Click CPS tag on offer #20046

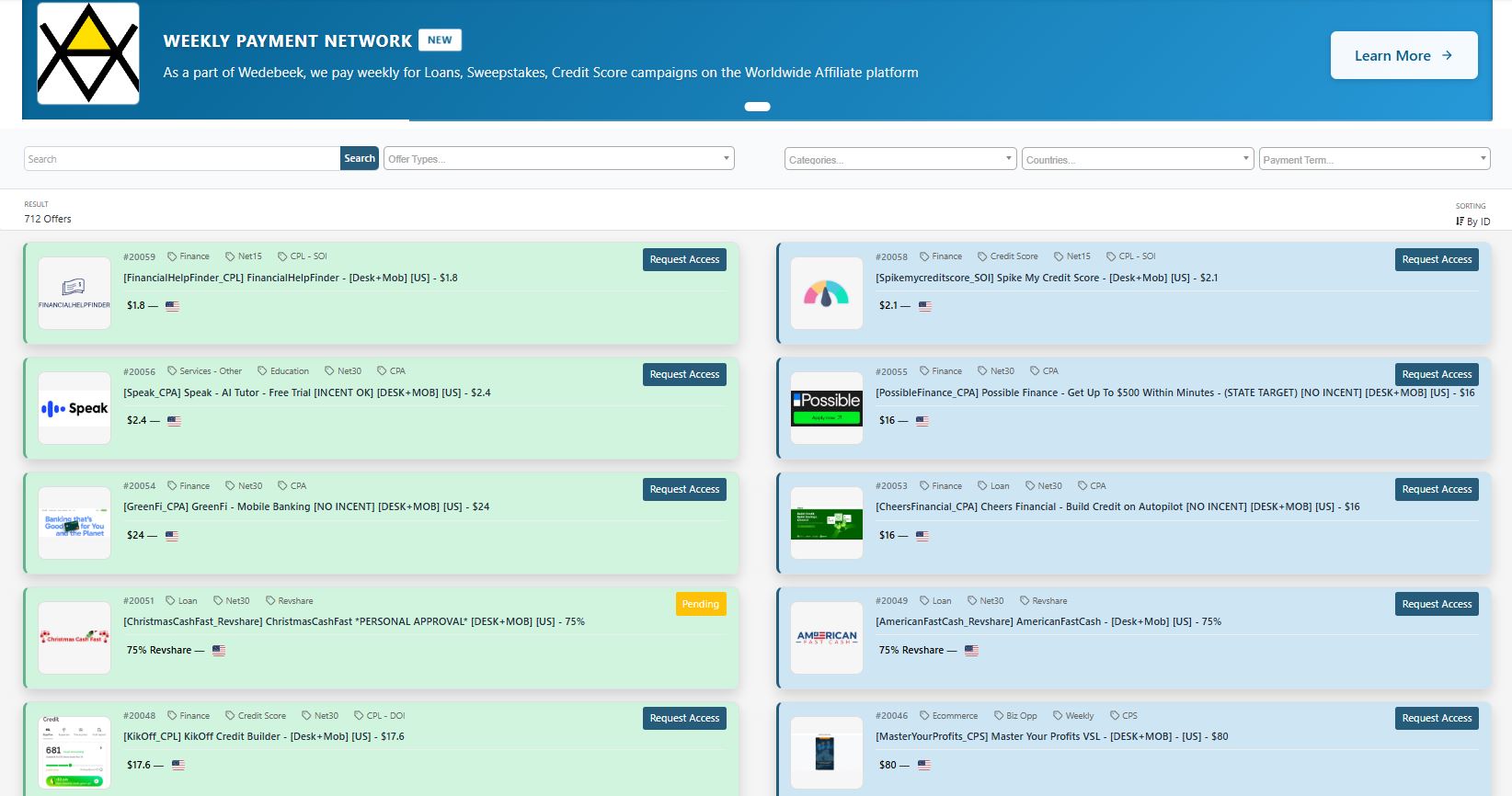point(1124,716)
